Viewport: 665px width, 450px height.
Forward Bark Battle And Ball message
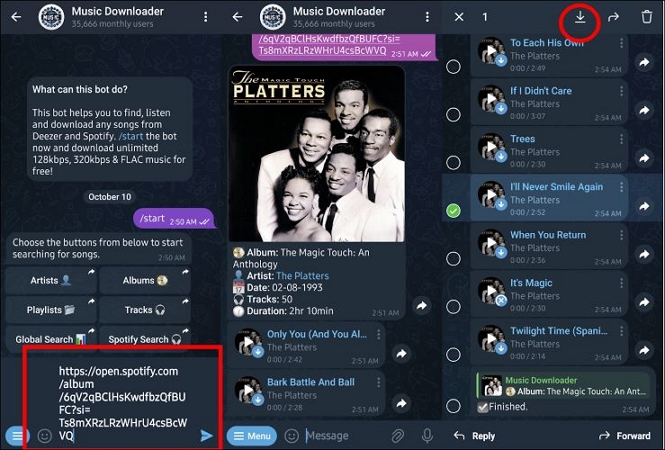pyautogui.click(x=401, y=403)
